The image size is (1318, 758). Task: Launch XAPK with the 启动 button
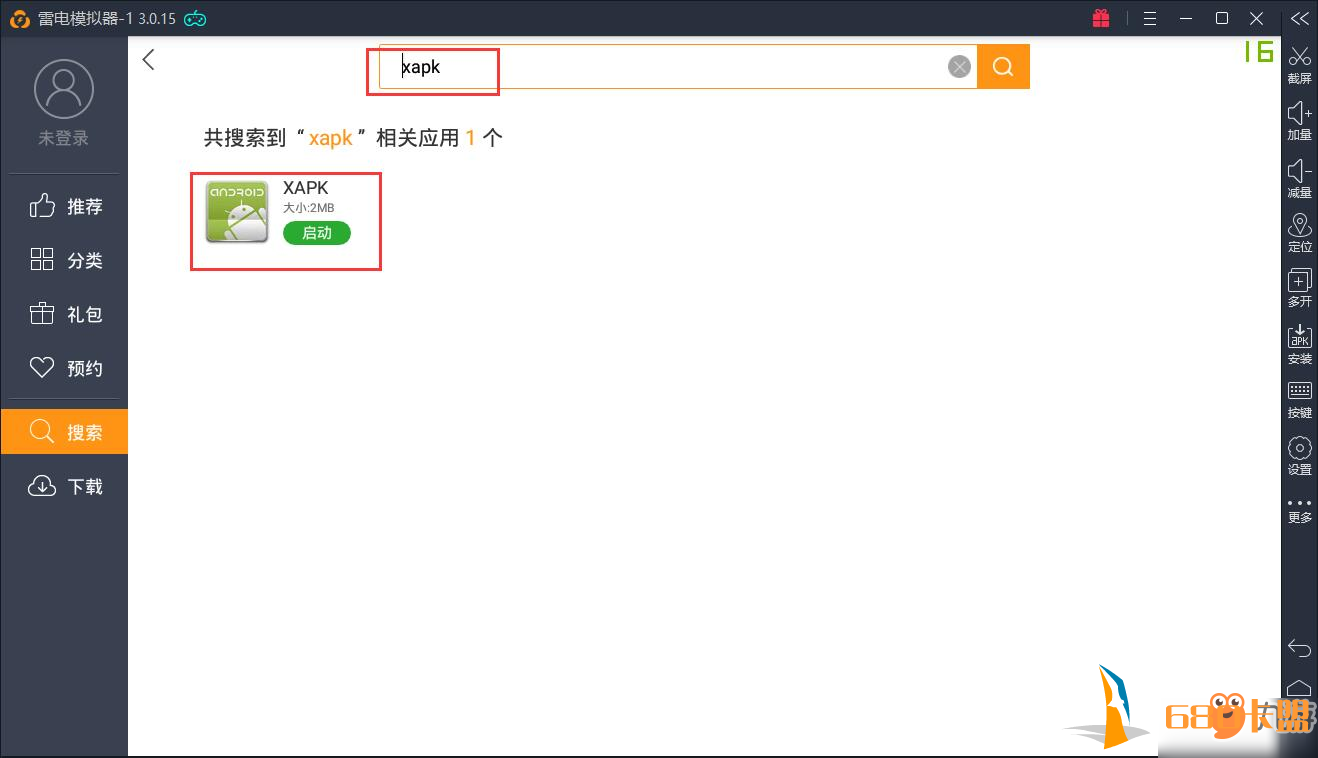click(317, 233)
